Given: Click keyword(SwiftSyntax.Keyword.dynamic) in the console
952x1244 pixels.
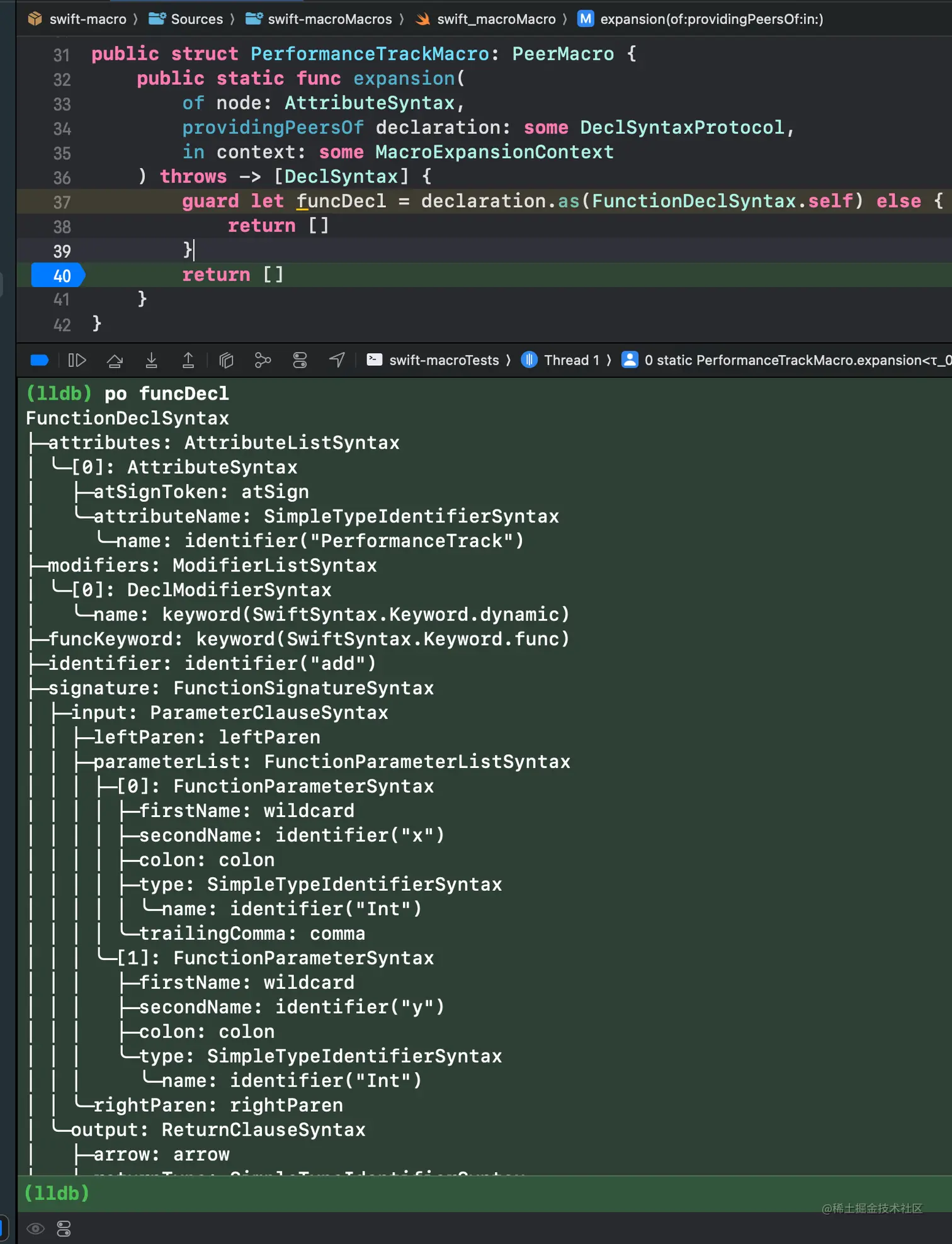Looking at the screenshot, I should [x=366, y=615].
